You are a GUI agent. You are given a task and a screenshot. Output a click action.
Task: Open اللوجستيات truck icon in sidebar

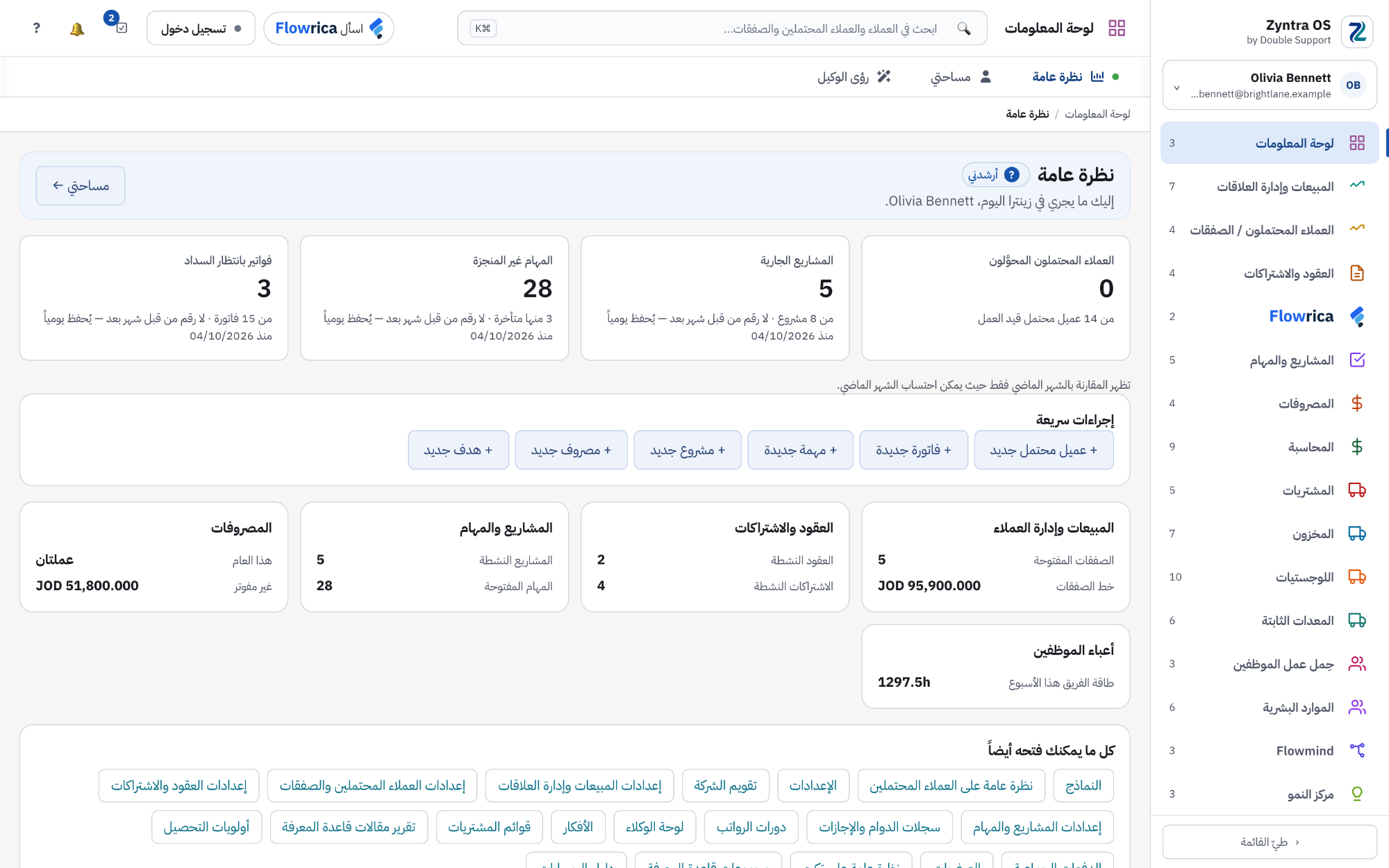click(x=1357, y=577)
